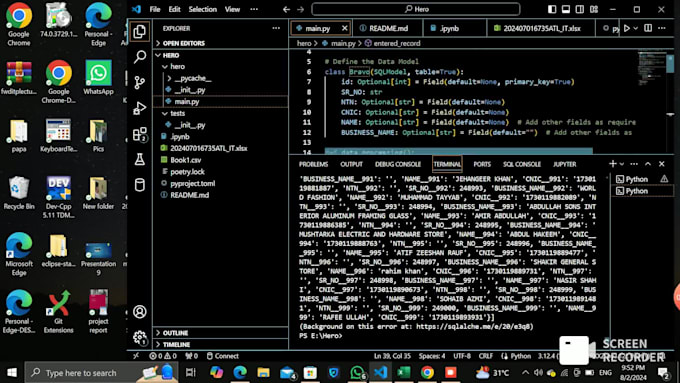This screenshot has height=383, width=680.
Task: Open Explorer Views and More Actions ellipsis
Action: 276,28
